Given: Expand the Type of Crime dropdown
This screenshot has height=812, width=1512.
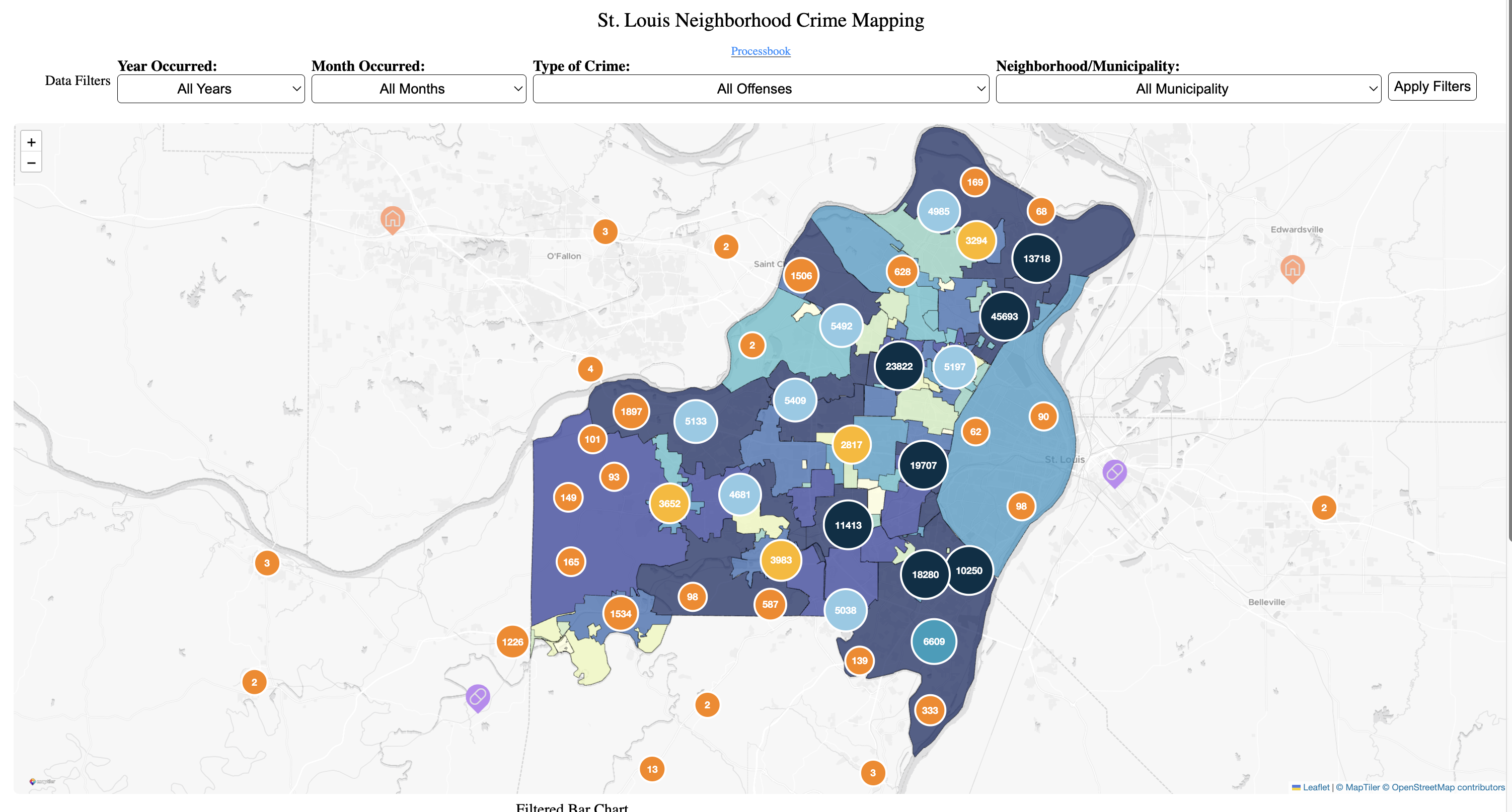Looking at the screenshot, I should point(760,89).
